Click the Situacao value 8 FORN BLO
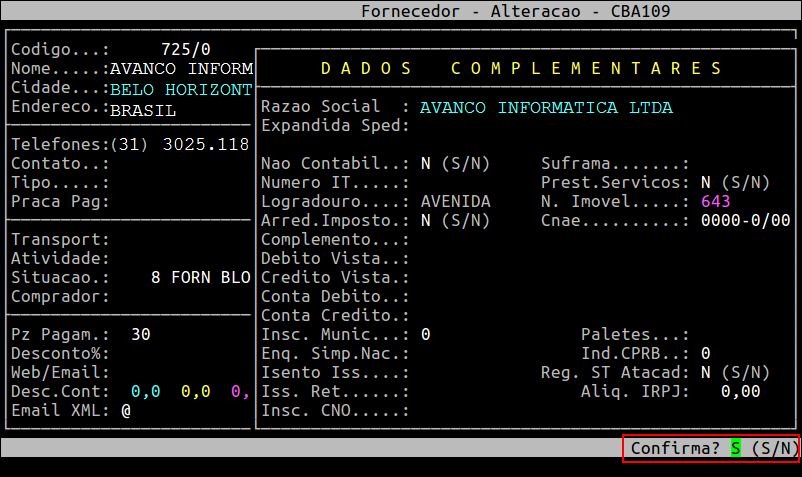Image resolution: width=802 pixels, height=477 pixels. tap(200, 278)
